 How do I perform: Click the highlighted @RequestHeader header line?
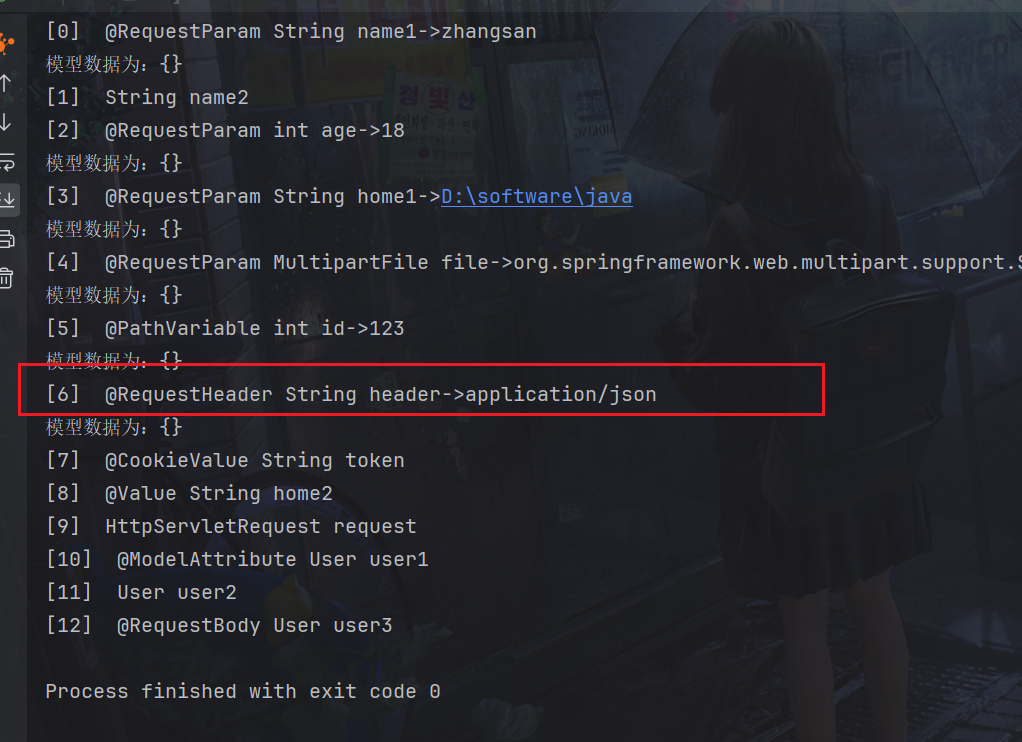coord(380,394)
